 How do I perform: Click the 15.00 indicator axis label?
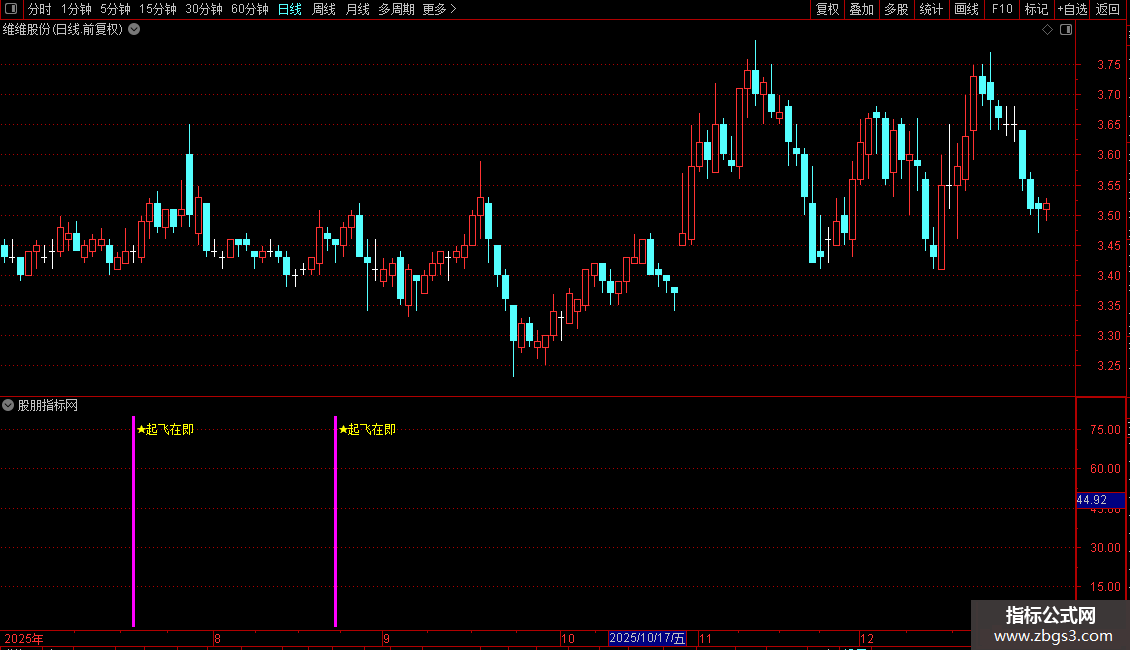(x=1105, y=587)
